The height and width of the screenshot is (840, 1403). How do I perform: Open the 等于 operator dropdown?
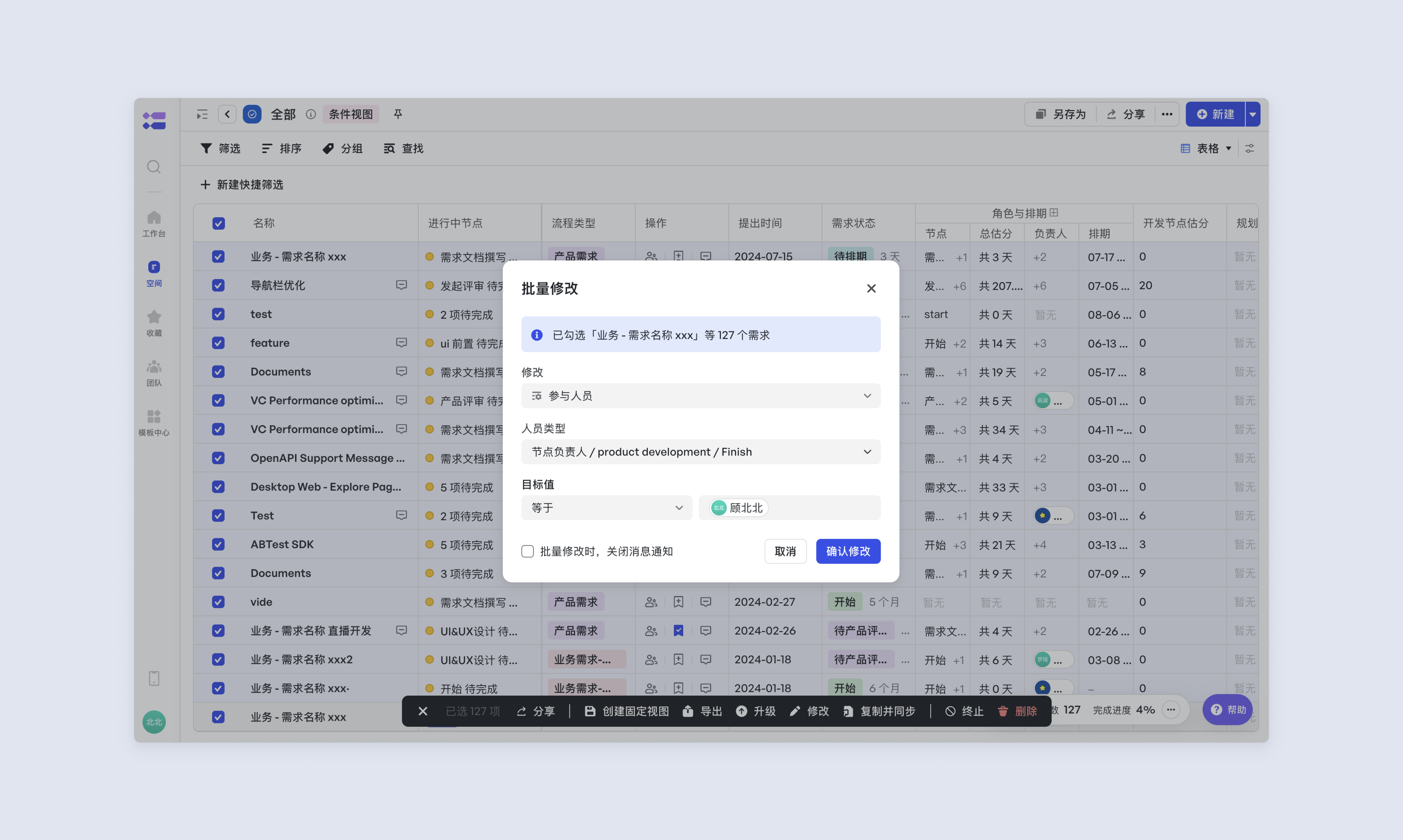point(607,508)
